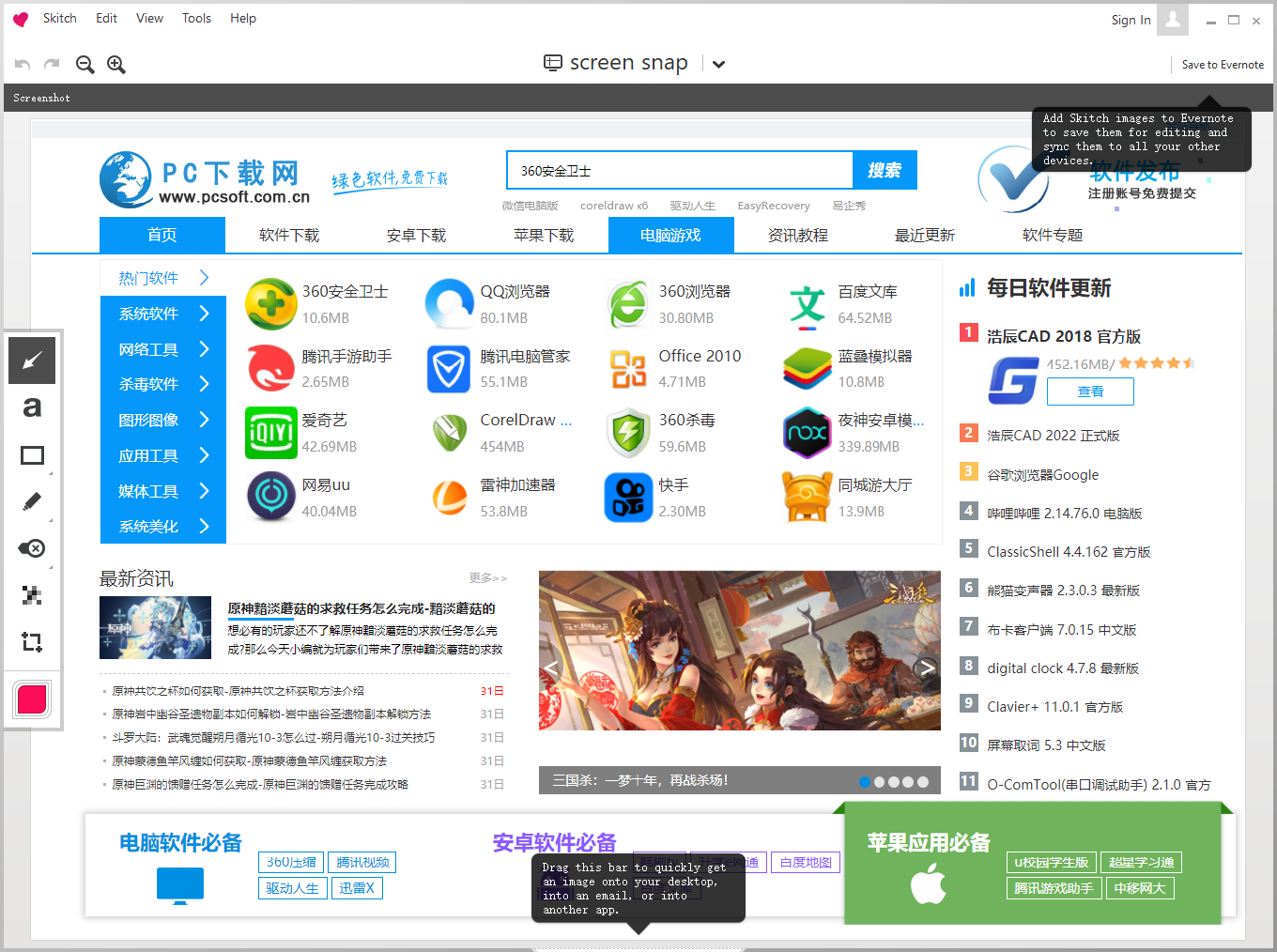The height and width of the screenshot is (952, 1277).
Task: Click the 快手 app icon
Action: (628, 498)
